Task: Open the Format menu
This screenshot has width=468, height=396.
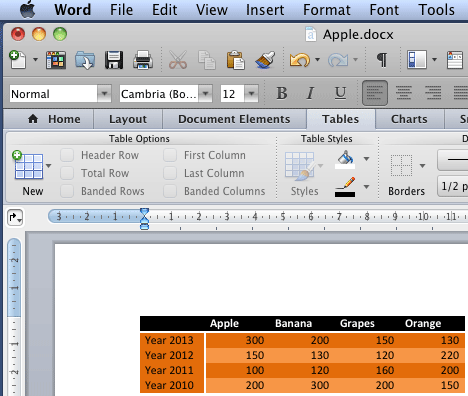Action: (327, 10)
